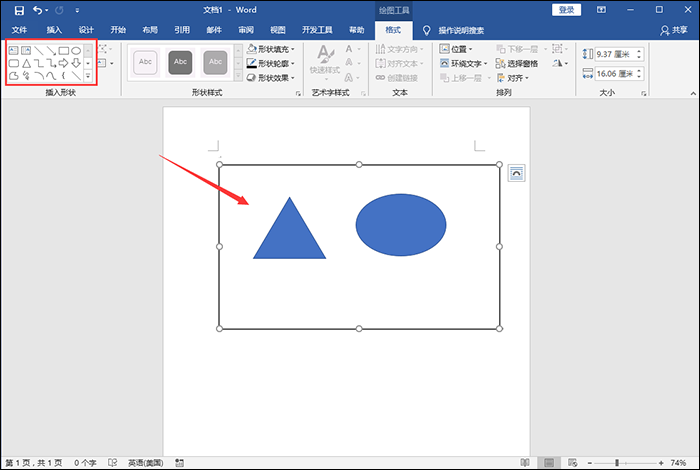700x470 pixels.
Task: Apply the dark gray Abc shape style
Action: pos(180,62)
